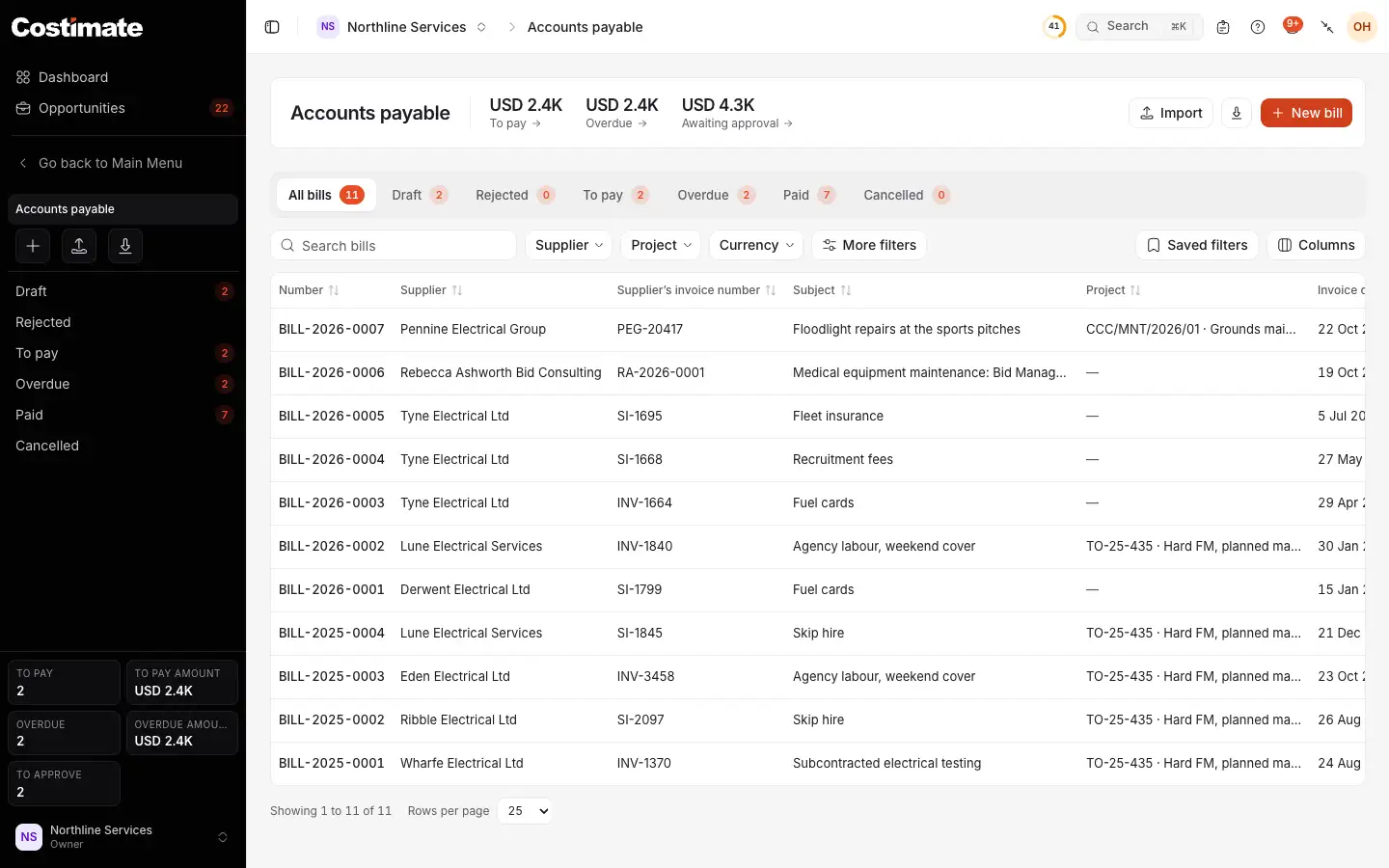Open More filters
This screenshot has width=1389, height=868.
click(869, 245)
